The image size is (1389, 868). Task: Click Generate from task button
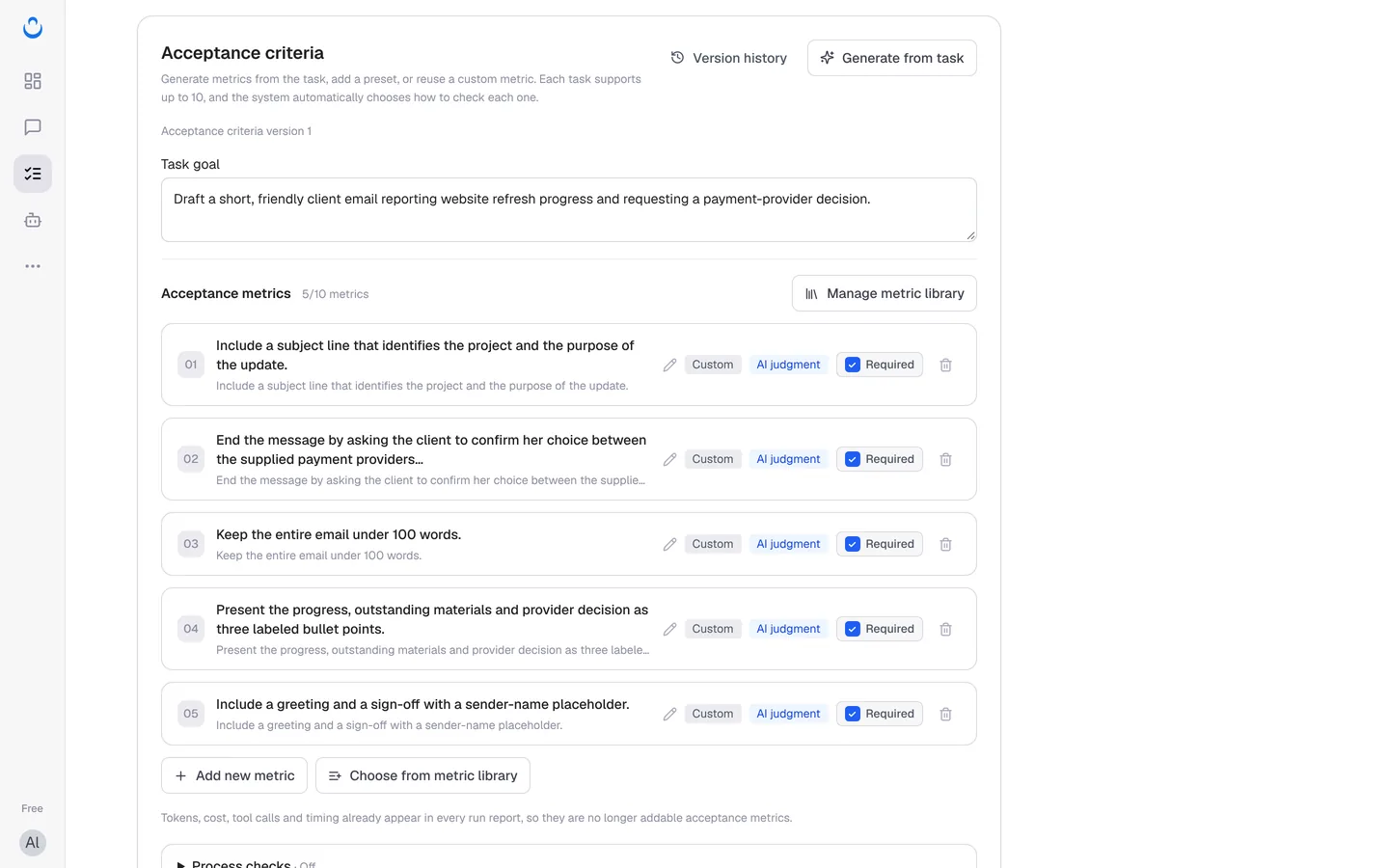891,58
